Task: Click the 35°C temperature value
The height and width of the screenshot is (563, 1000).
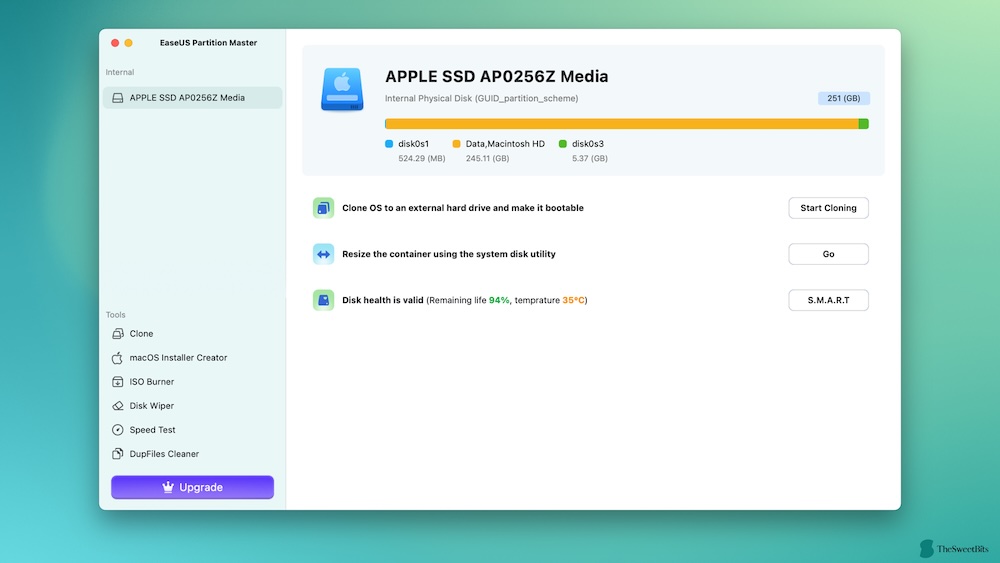Action: (573, 300)
